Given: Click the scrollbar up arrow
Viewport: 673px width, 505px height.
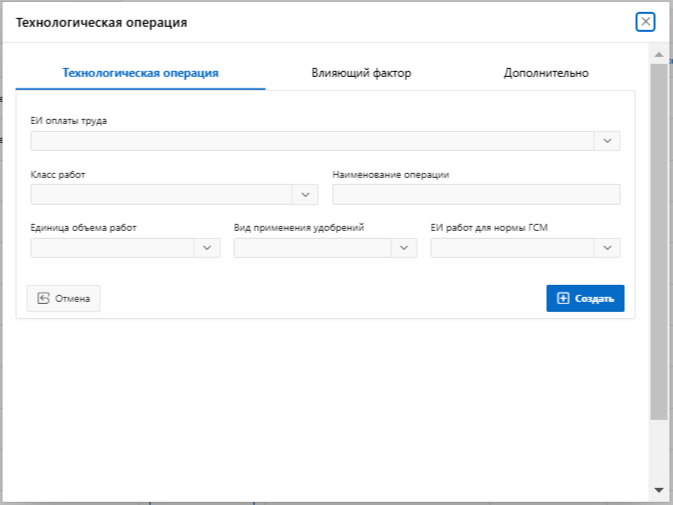Looking at the screenshot, I should [x=658, y=54].
